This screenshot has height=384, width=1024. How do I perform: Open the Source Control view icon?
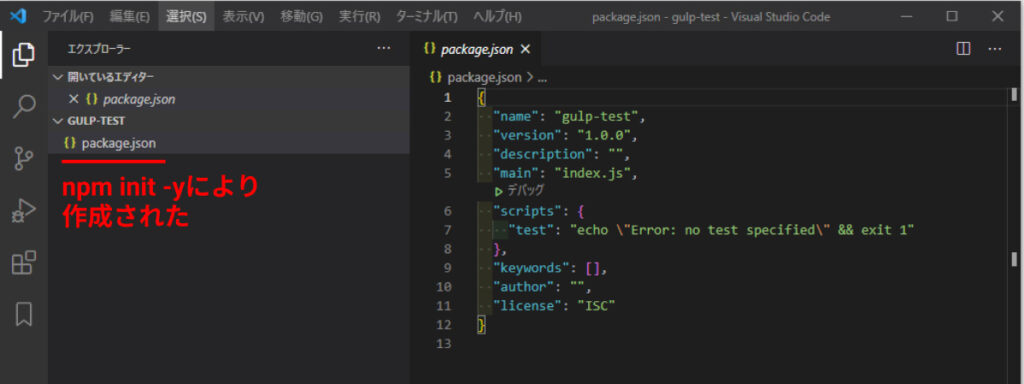click(x=24, y=159)
